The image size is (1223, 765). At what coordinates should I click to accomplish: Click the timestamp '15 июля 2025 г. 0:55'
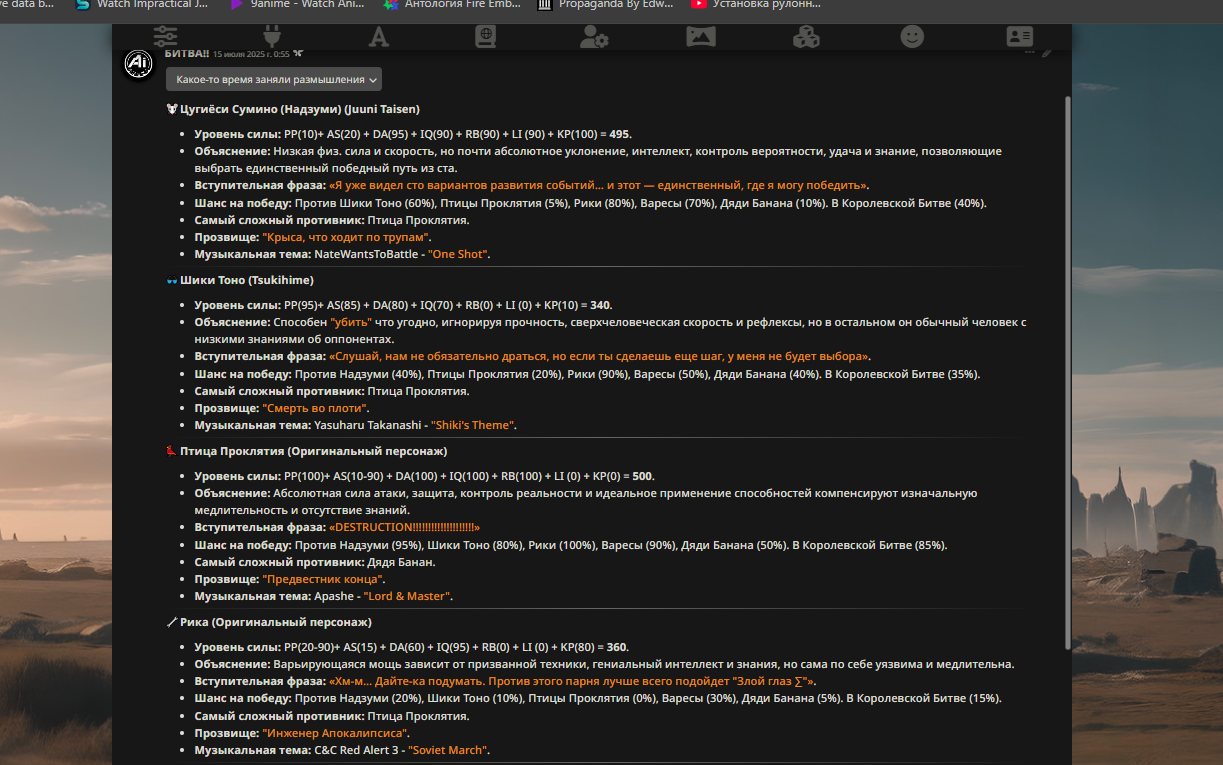(x=251, y=54)
